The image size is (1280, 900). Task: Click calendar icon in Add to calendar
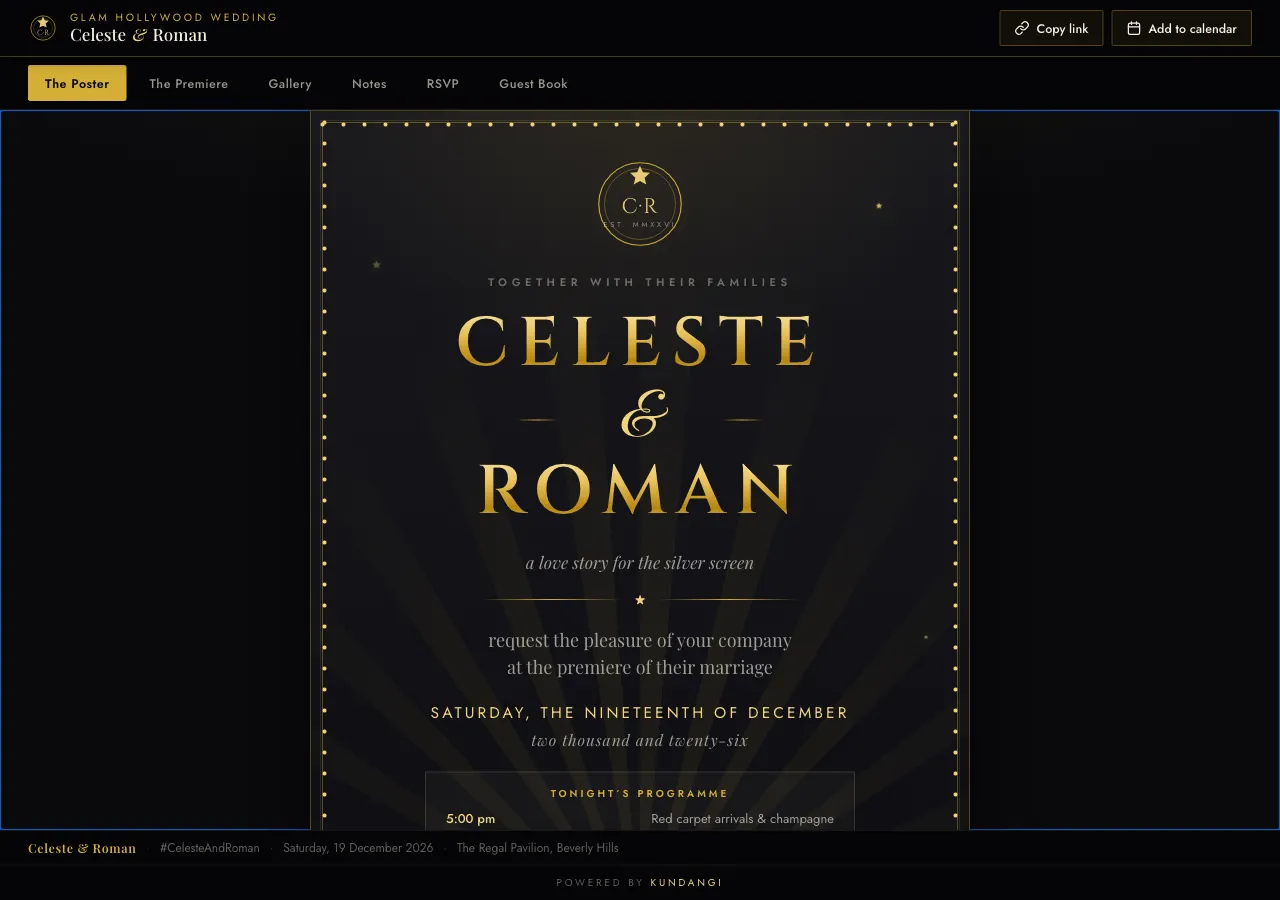pyautogui.click(x=1133, y=29)
